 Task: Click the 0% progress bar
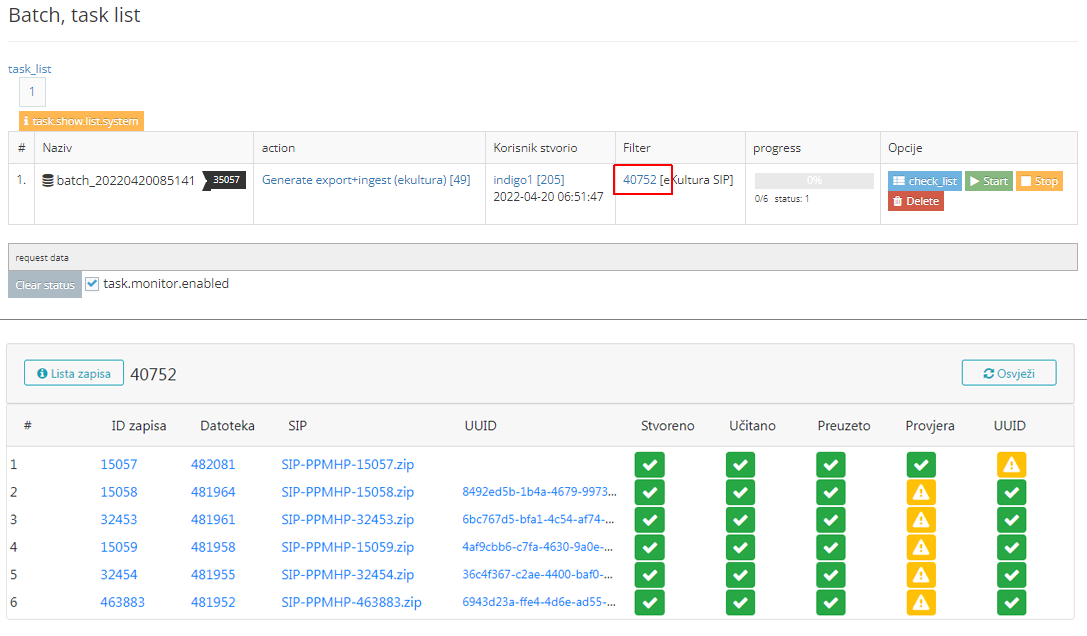[813, 181]
